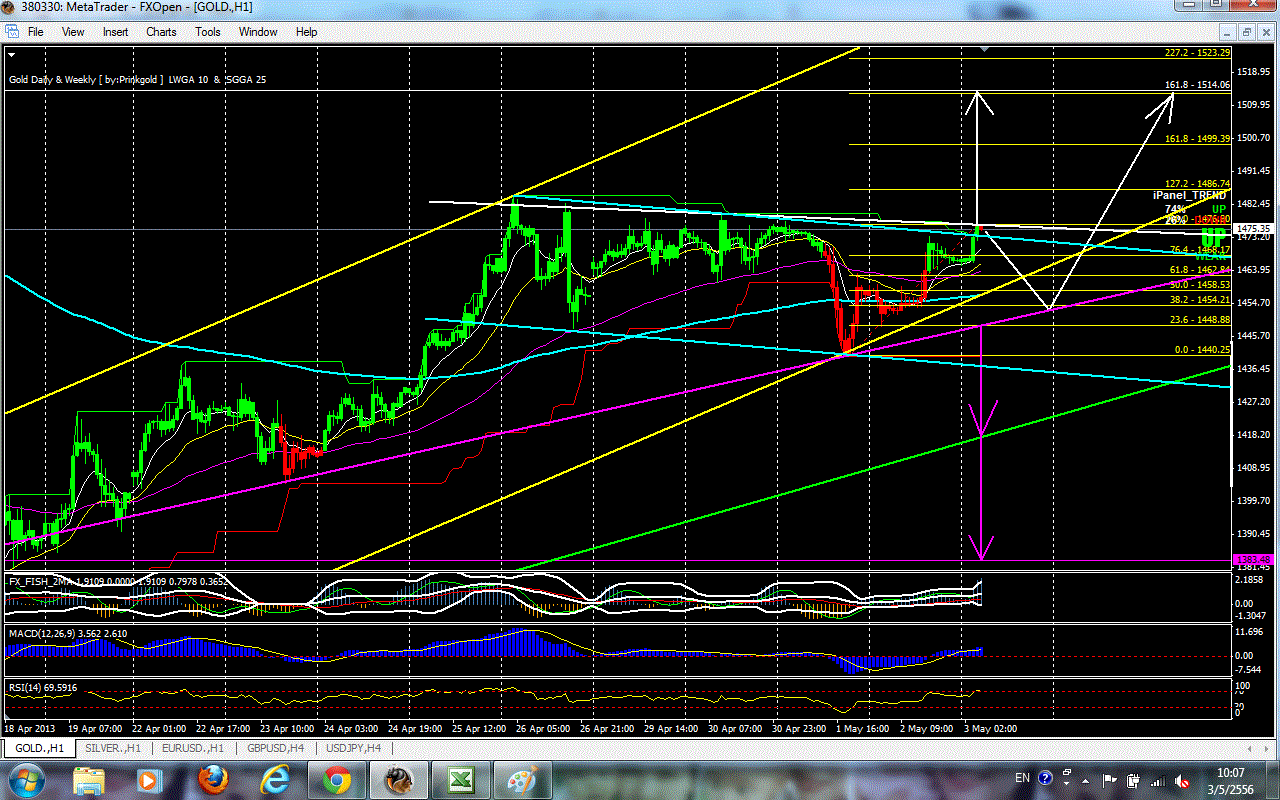This screenshot has width=1280, height=800.
Task: Click the Fibonacci label 161.8 - 1514.06
Action: click(1196, 85)
